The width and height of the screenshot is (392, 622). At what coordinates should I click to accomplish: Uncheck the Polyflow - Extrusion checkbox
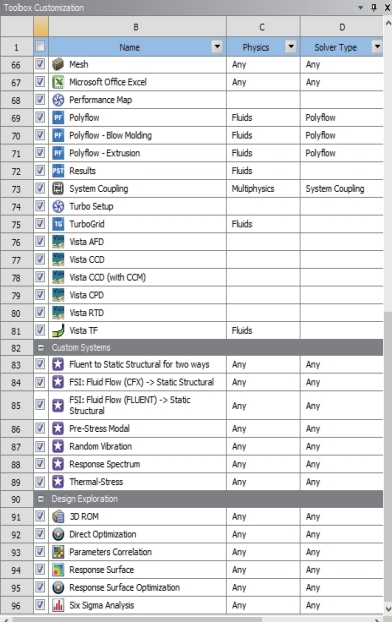[40, 153]
